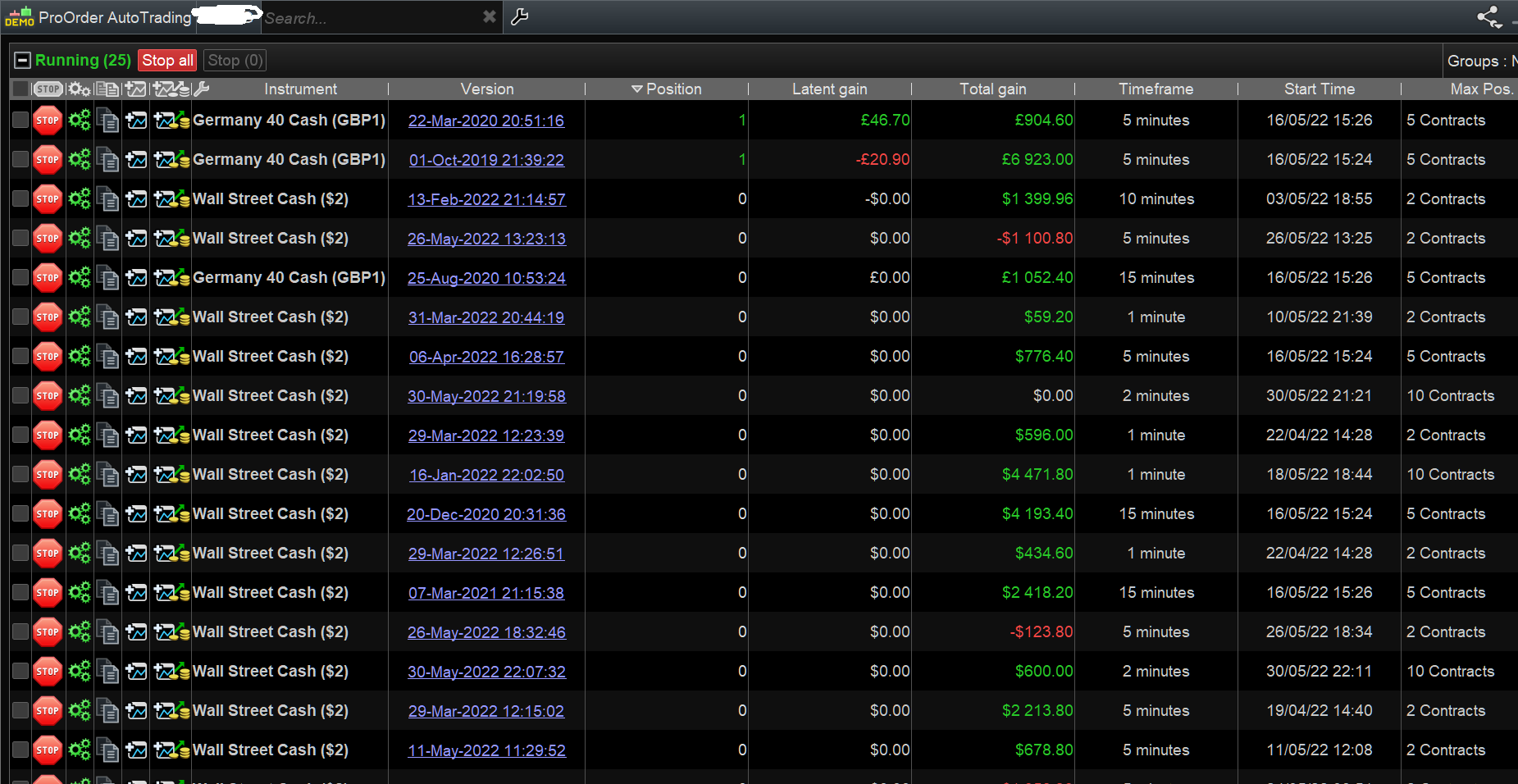Open version link 01-Oct-2019 21:39:22
Screen dimensions: 1518x784
pyautogui.click(x=486, y=160)
